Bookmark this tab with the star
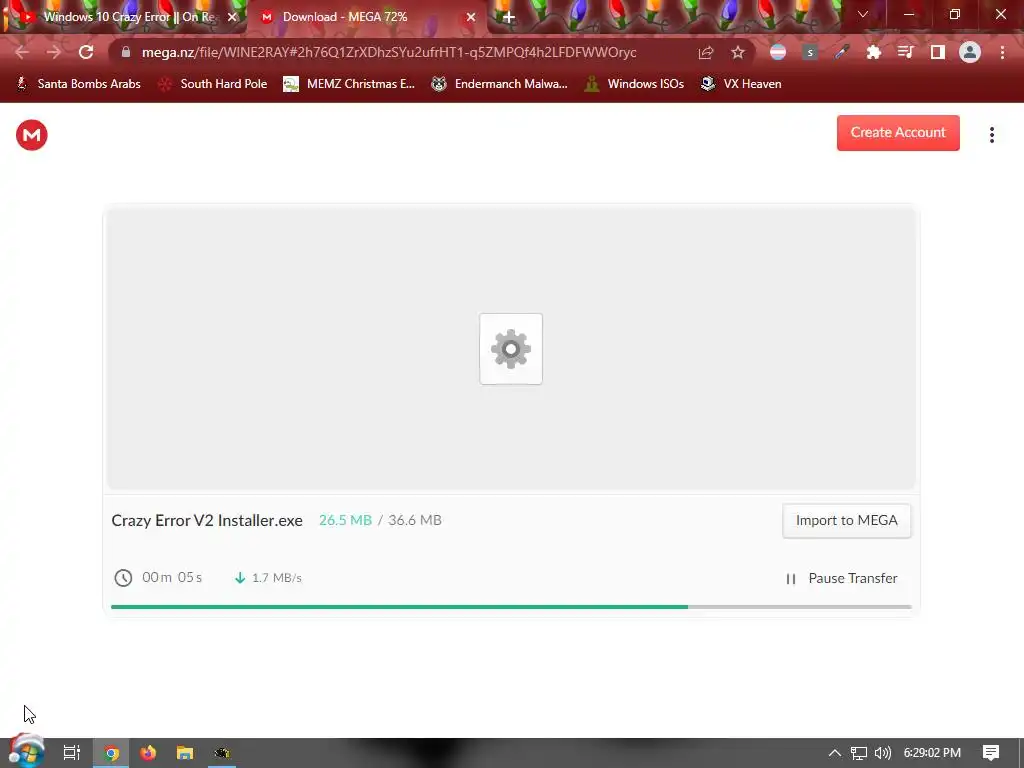Image resolution: width=1024 pixels, height=768 pixels. click(x=738, y=52)
